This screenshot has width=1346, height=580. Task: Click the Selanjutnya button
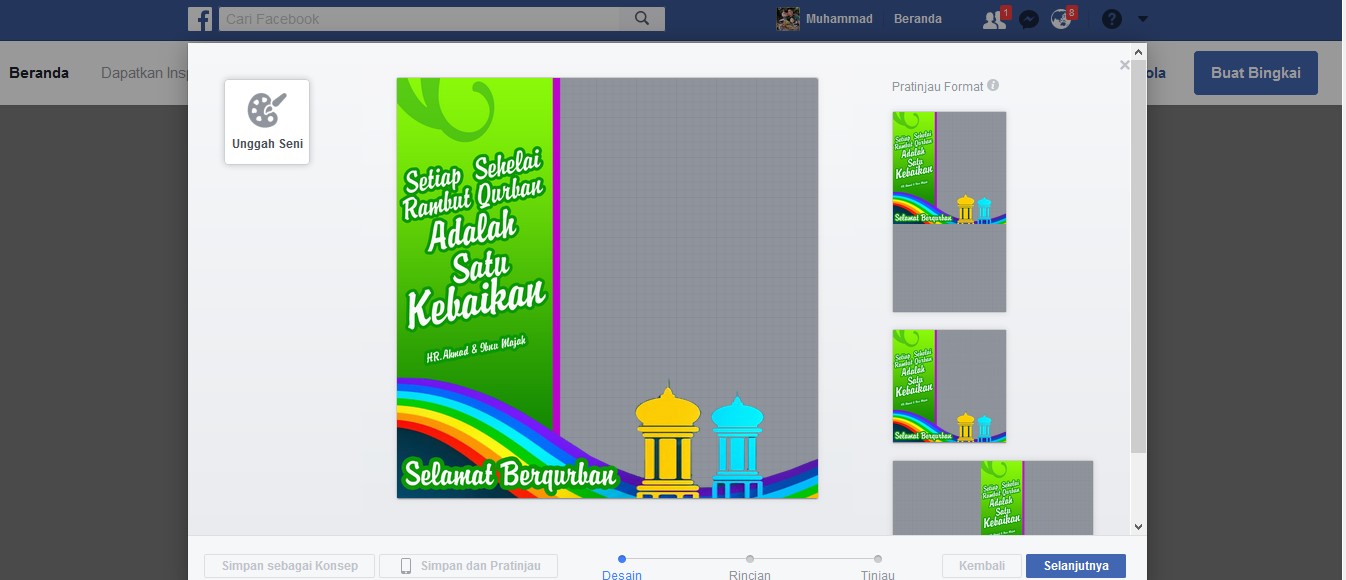tap(1075, 565)
